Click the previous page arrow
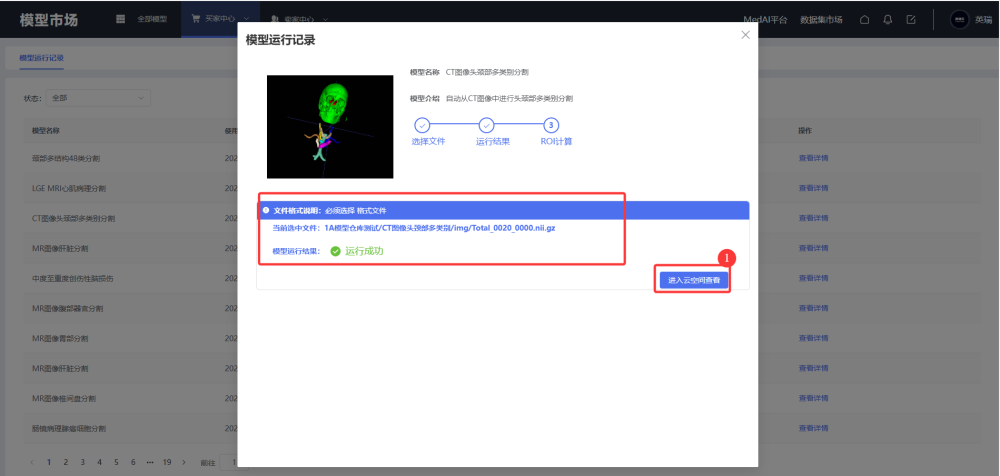1000x476 pixels. pyautogui.click(x=33, y=462)
